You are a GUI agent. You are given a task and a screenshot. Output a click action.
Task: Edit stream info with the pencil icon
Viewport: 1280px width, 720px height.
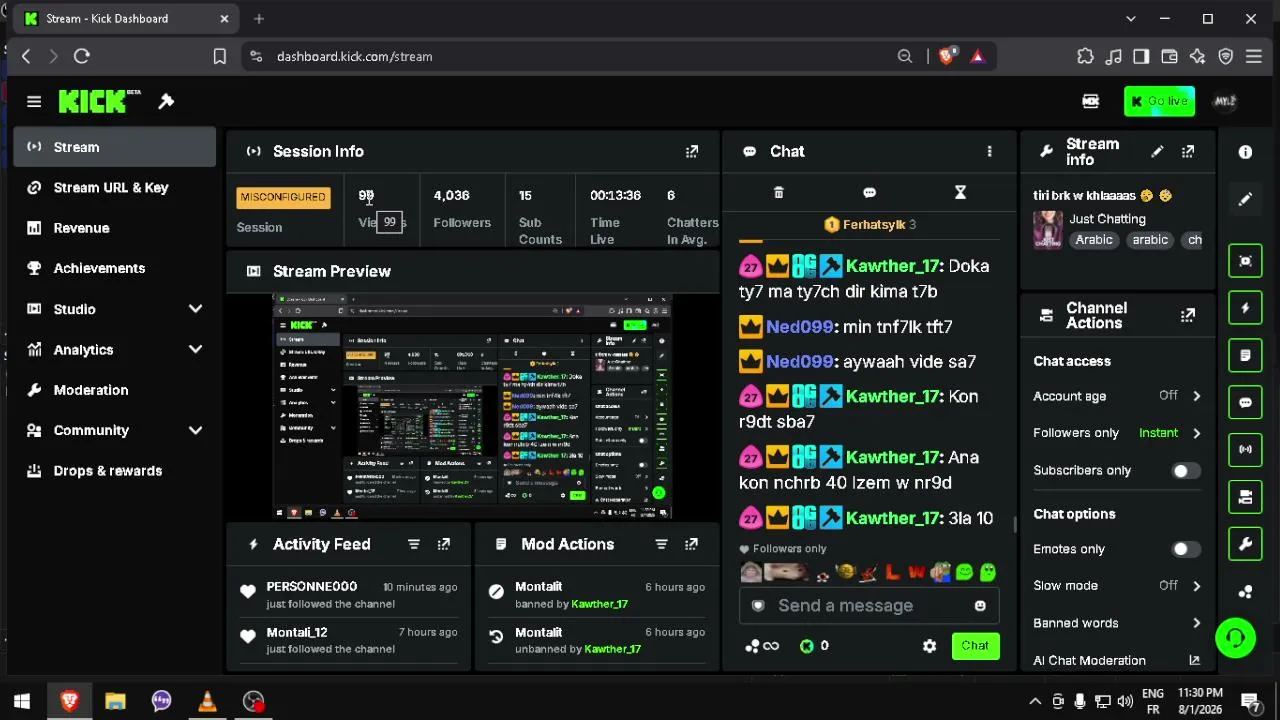(1157, 151)
